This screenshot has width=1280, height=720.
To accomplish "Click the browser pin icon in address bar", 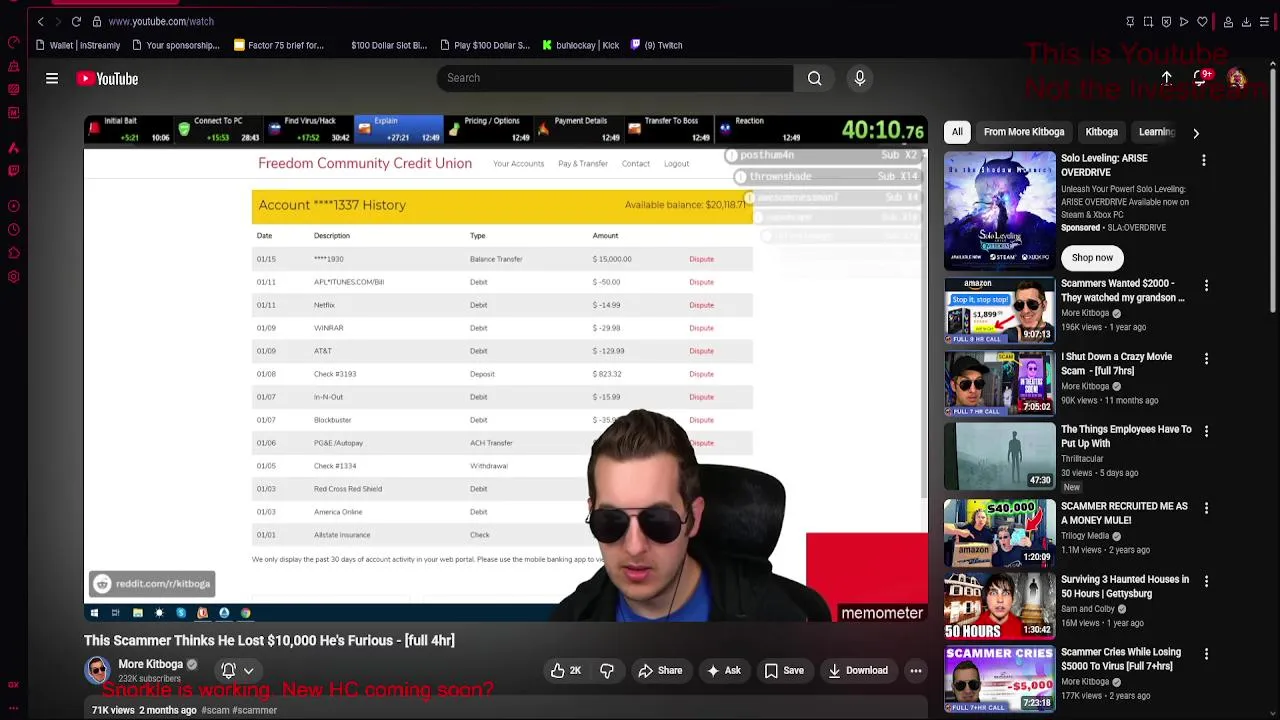I will point(1130,21).
